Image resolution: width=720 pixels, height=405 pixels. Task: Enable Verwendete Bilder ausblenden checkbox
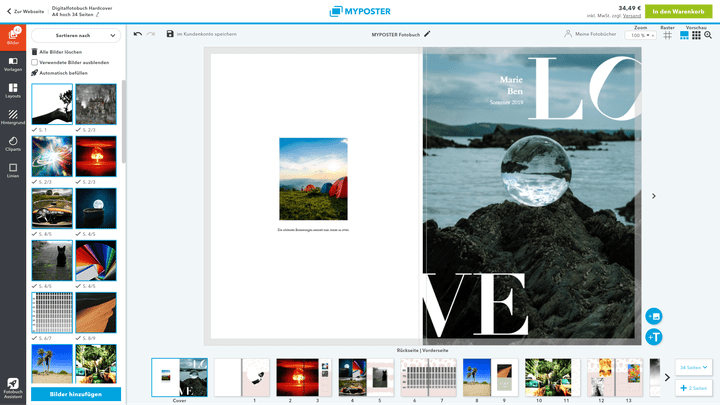(35, 62)
